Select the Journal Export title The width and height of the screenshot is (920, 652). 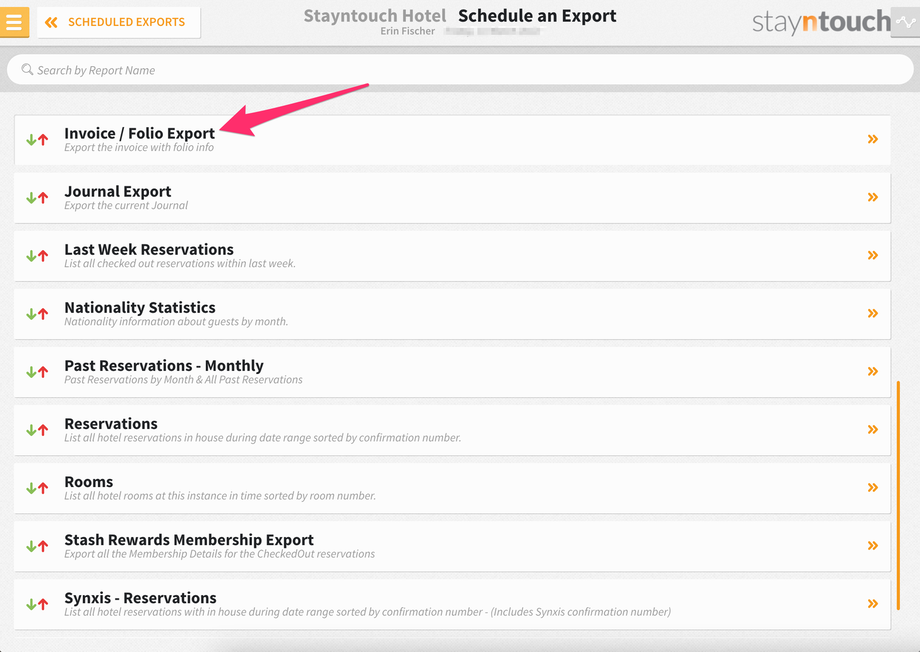tap(118, 191)
